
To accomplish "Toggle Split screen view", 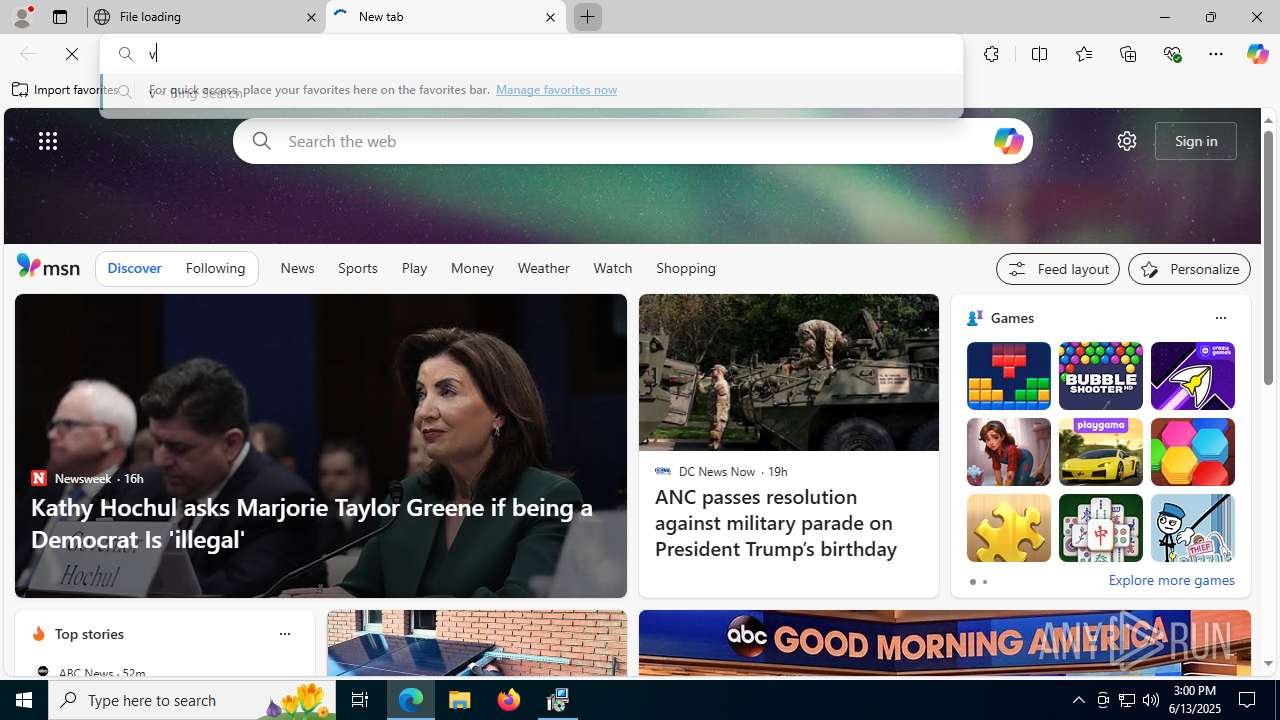I will pos(1039,54).
